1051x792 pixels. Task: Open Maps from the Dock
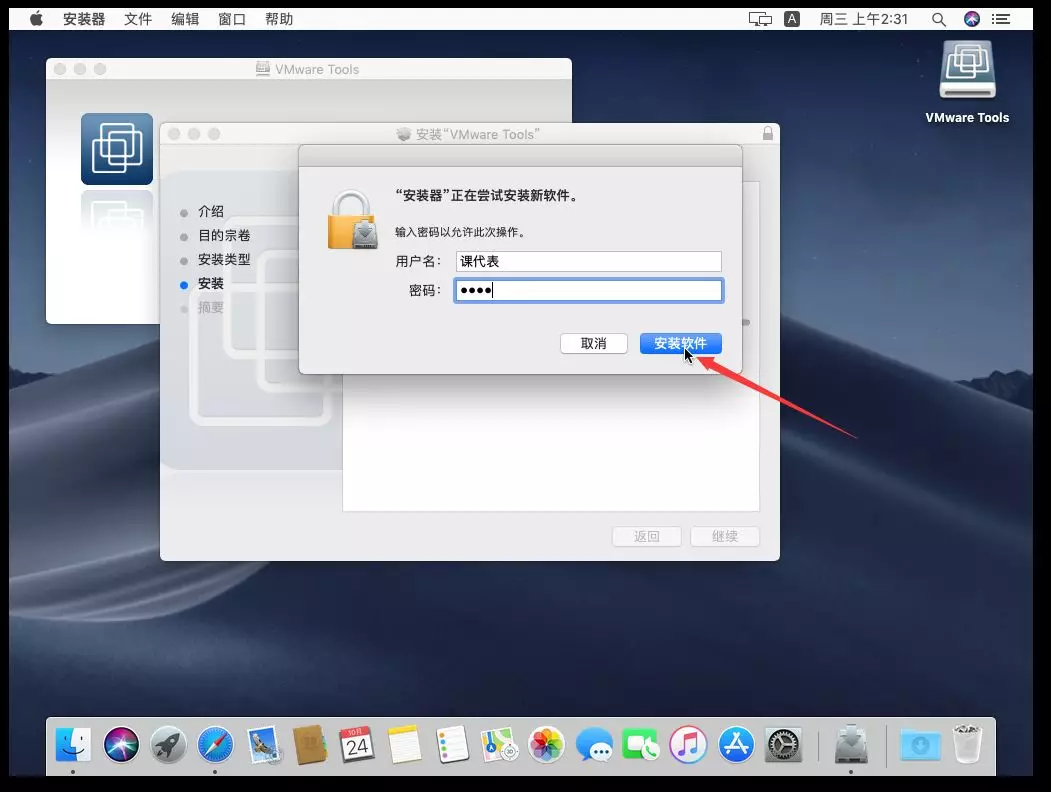pos(499,744)
